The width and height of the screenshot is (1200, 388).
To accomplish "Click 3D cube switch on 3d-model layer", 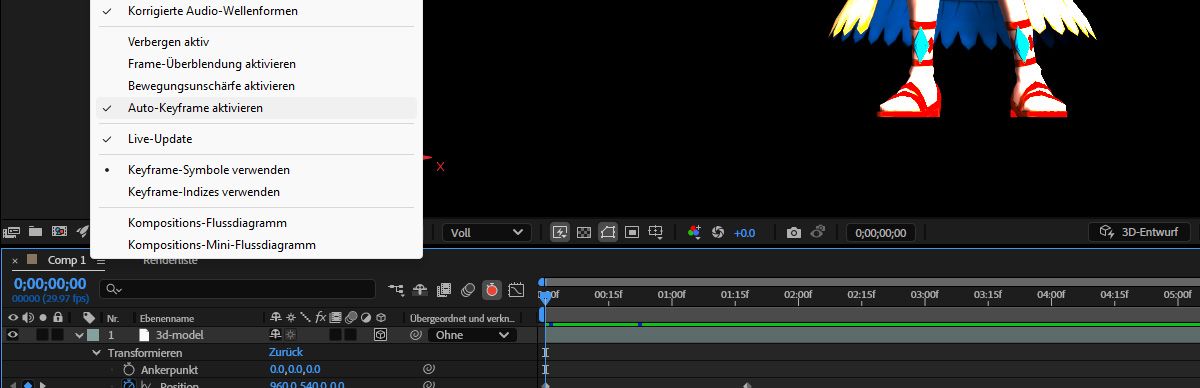I will click(x=380, y=336).
